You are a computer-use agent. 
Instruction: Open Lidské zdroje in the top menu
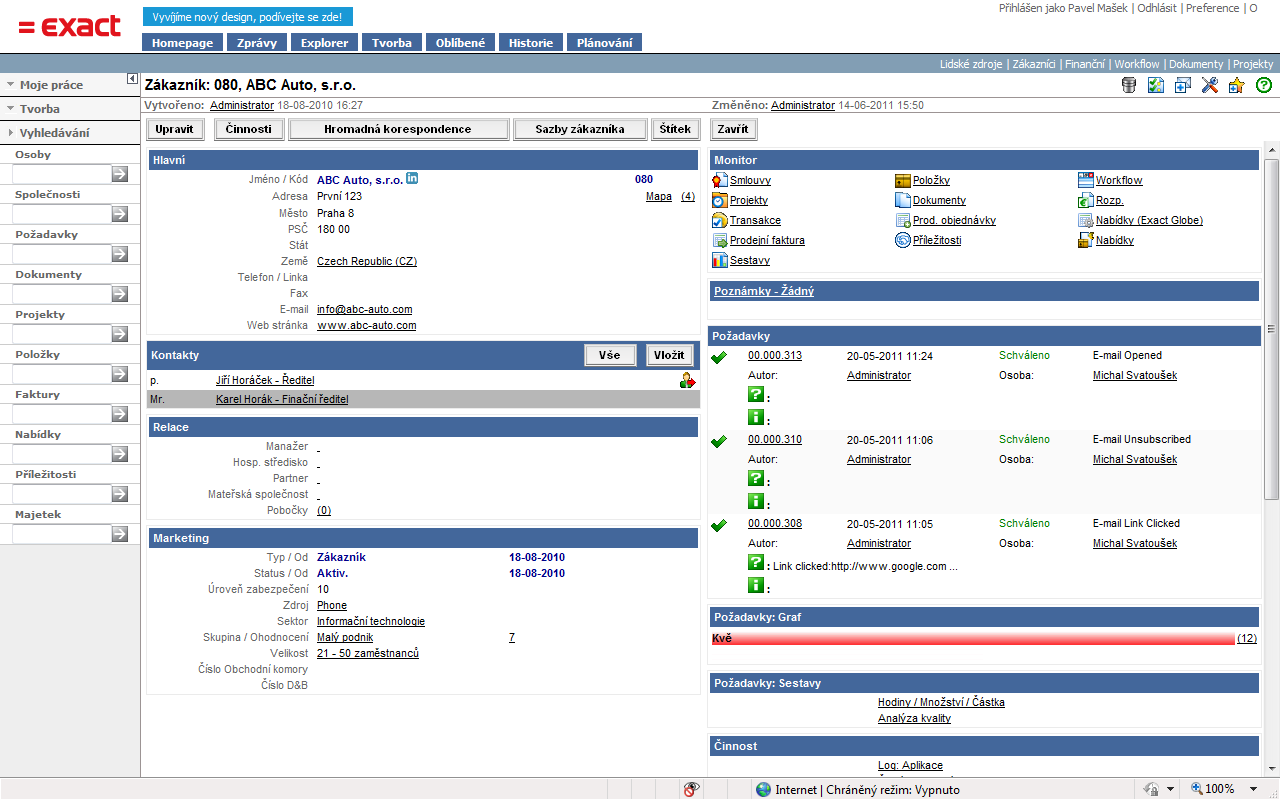pyautogui.click(x=971, y=64)
